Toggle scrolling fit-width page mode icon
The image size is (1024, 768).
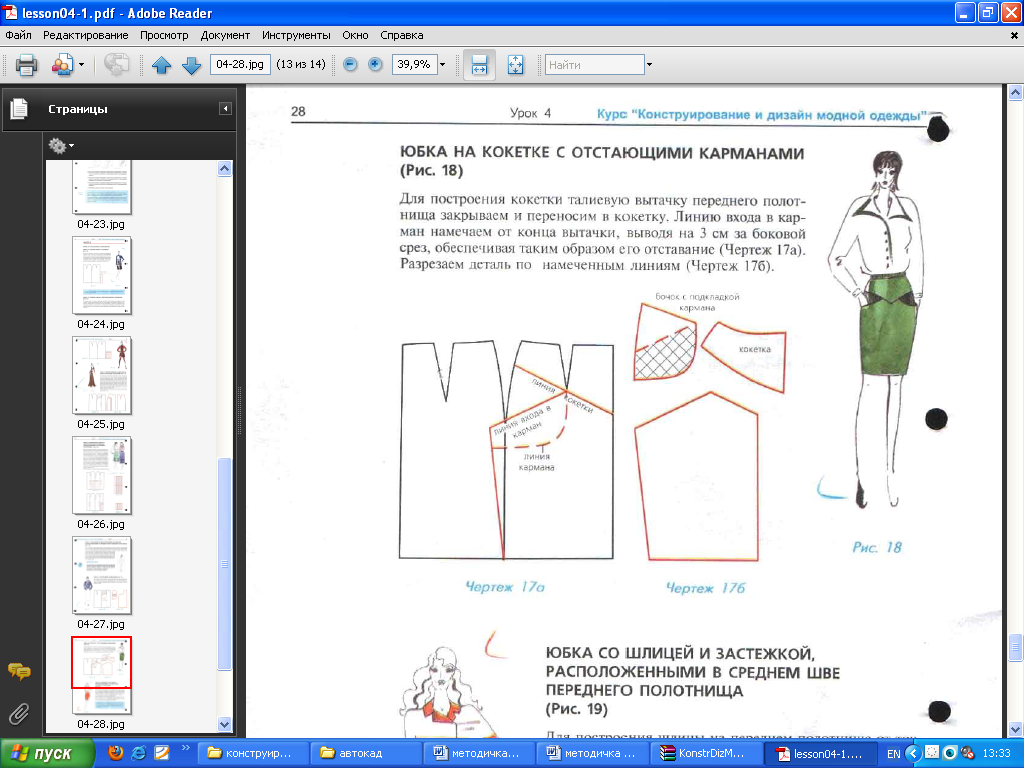(479, 65)
